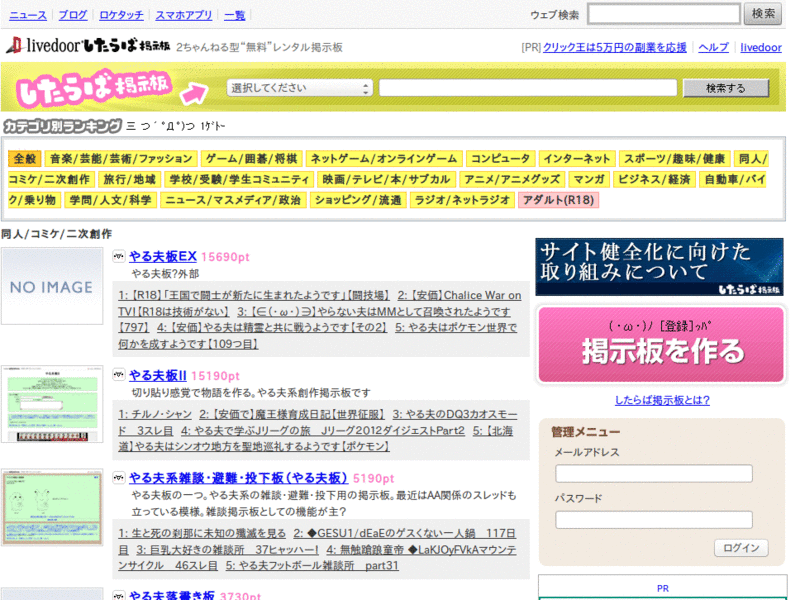Click the 検索 web search button
Viewport: 800px width, 600px height.
pos(763,13)
